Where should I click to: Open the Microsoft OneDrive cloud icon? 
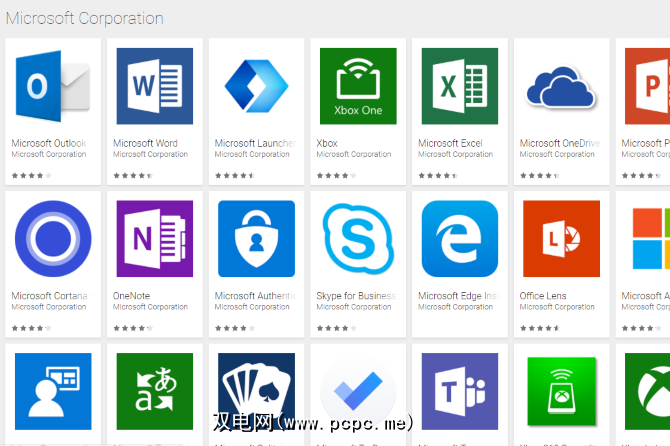(561, 87)
